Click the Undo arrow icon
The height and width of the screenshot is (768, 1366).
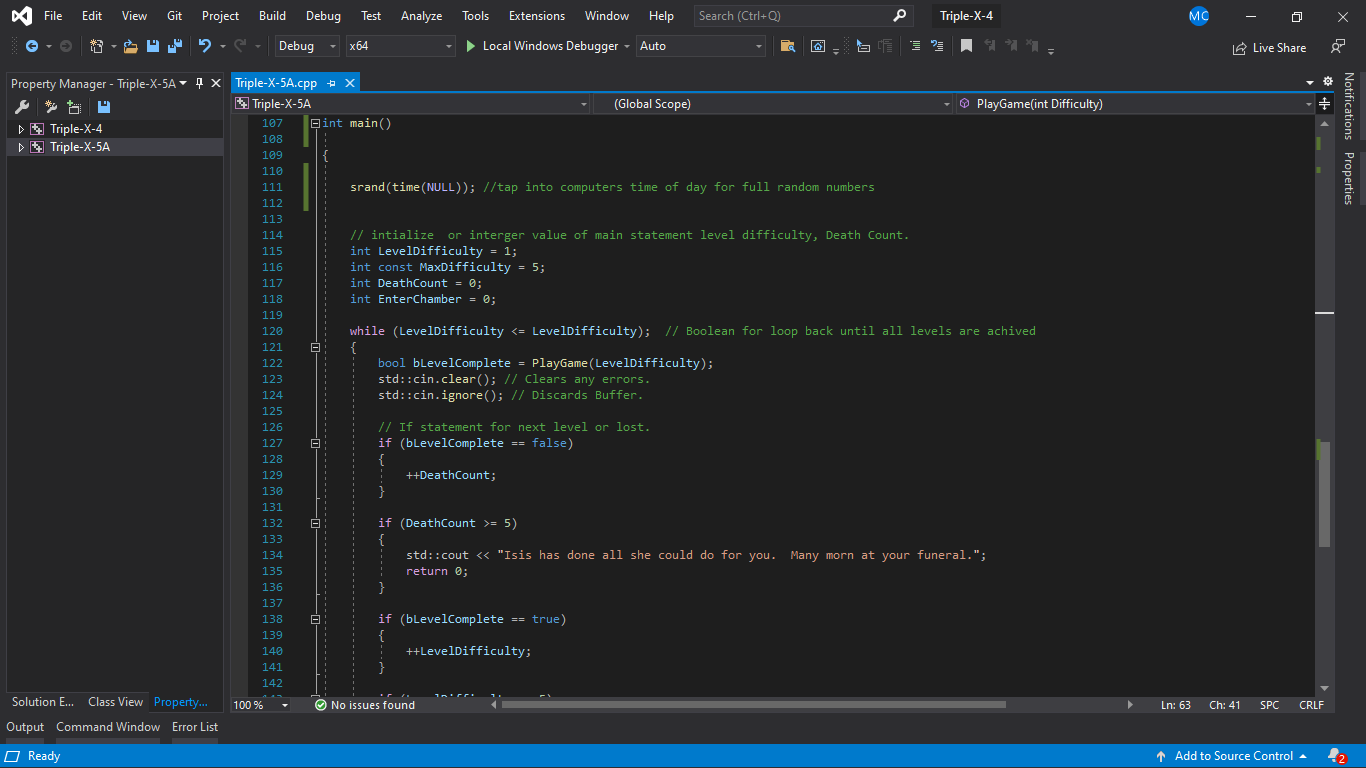coord(204,46)
